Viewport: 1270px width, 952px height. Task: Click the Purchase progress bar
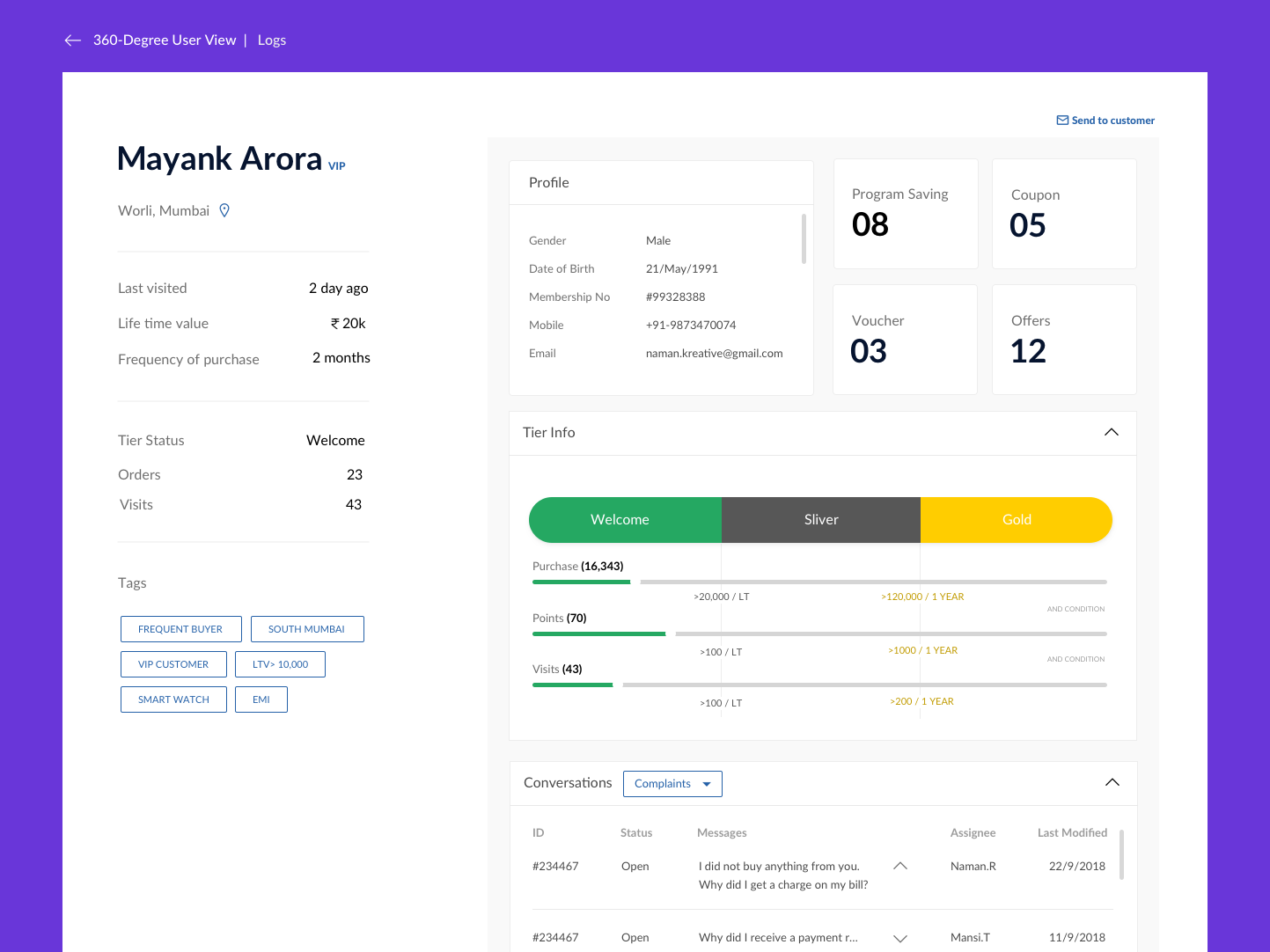tap(819, 582)
